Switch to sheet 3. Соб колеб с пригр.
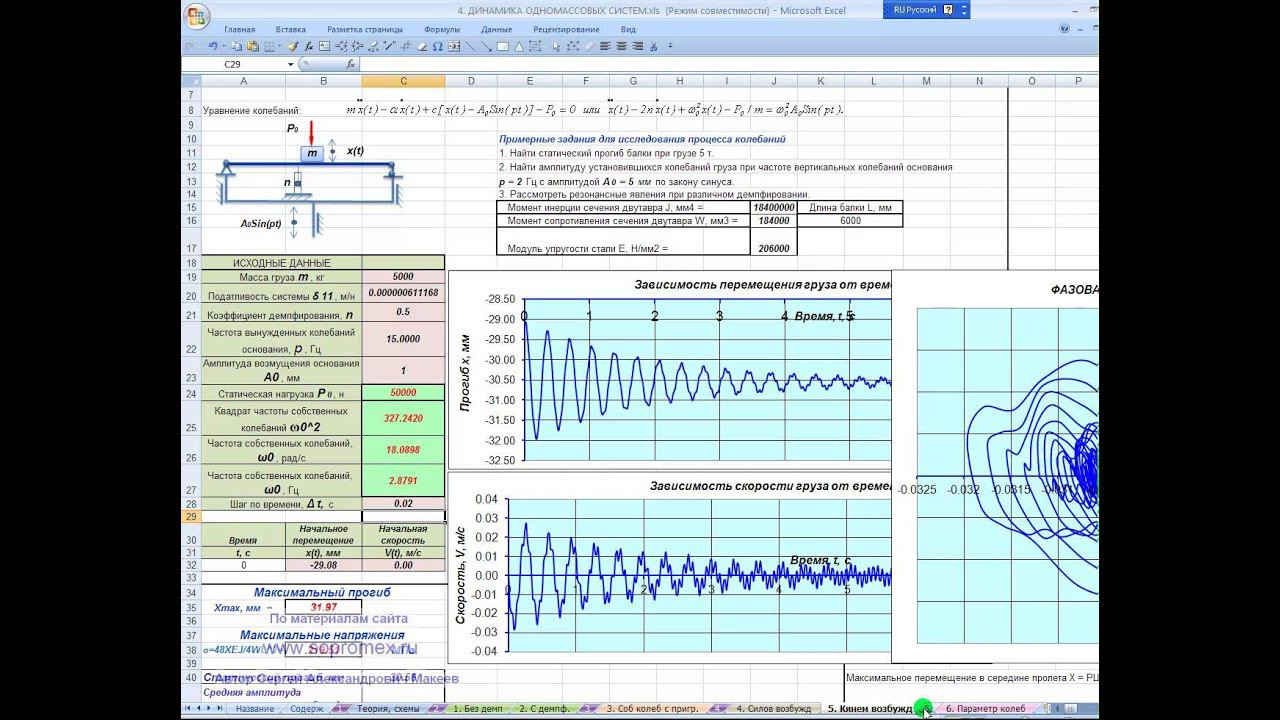Viewport: 1280px width, 720px height. 653,708
